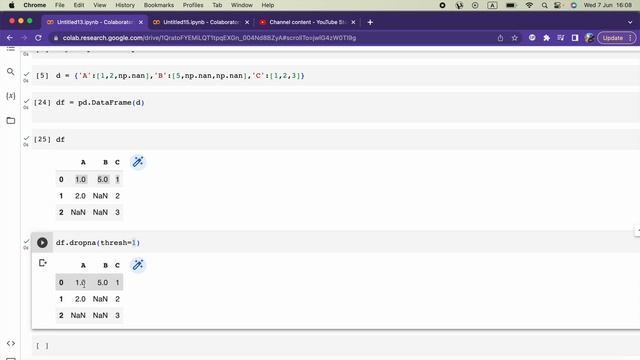The height and width of the screenshot is (360, 640).
Task: Open the code snippets panel
Action: (11, 343)
